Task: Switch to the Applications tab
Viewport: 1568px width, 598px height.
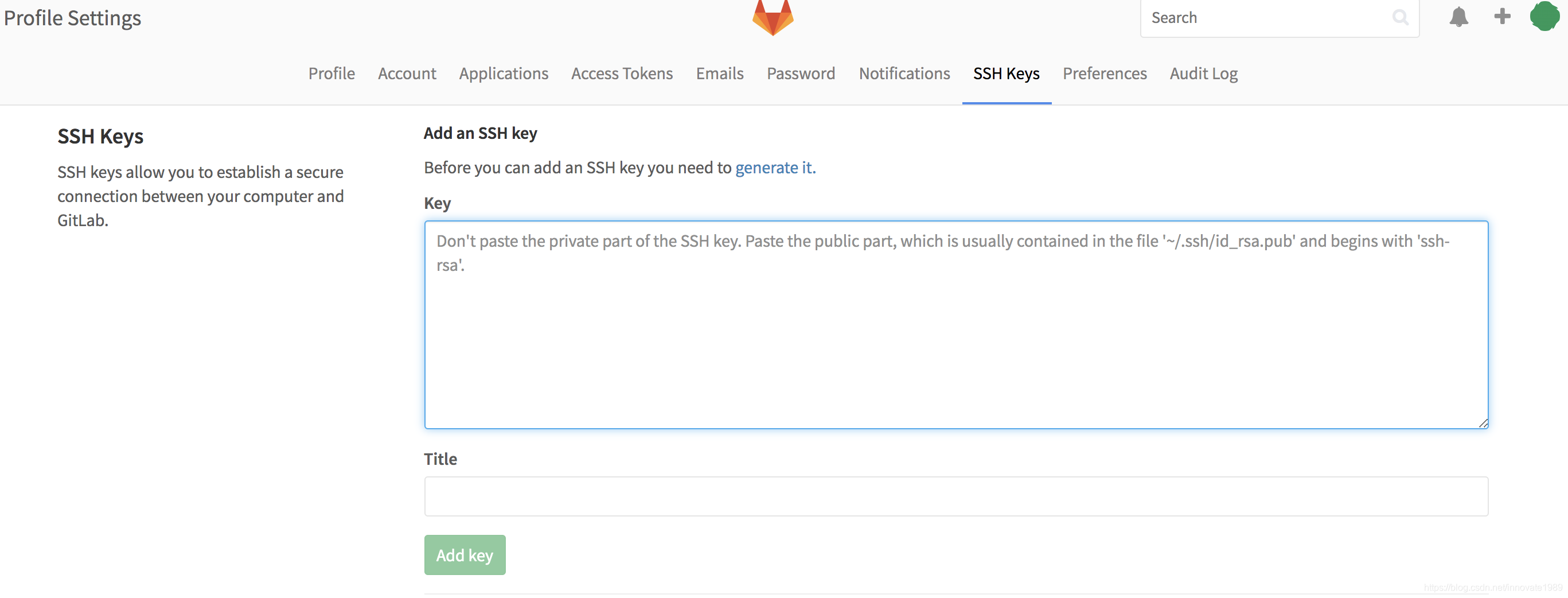Action: [504, 73]
